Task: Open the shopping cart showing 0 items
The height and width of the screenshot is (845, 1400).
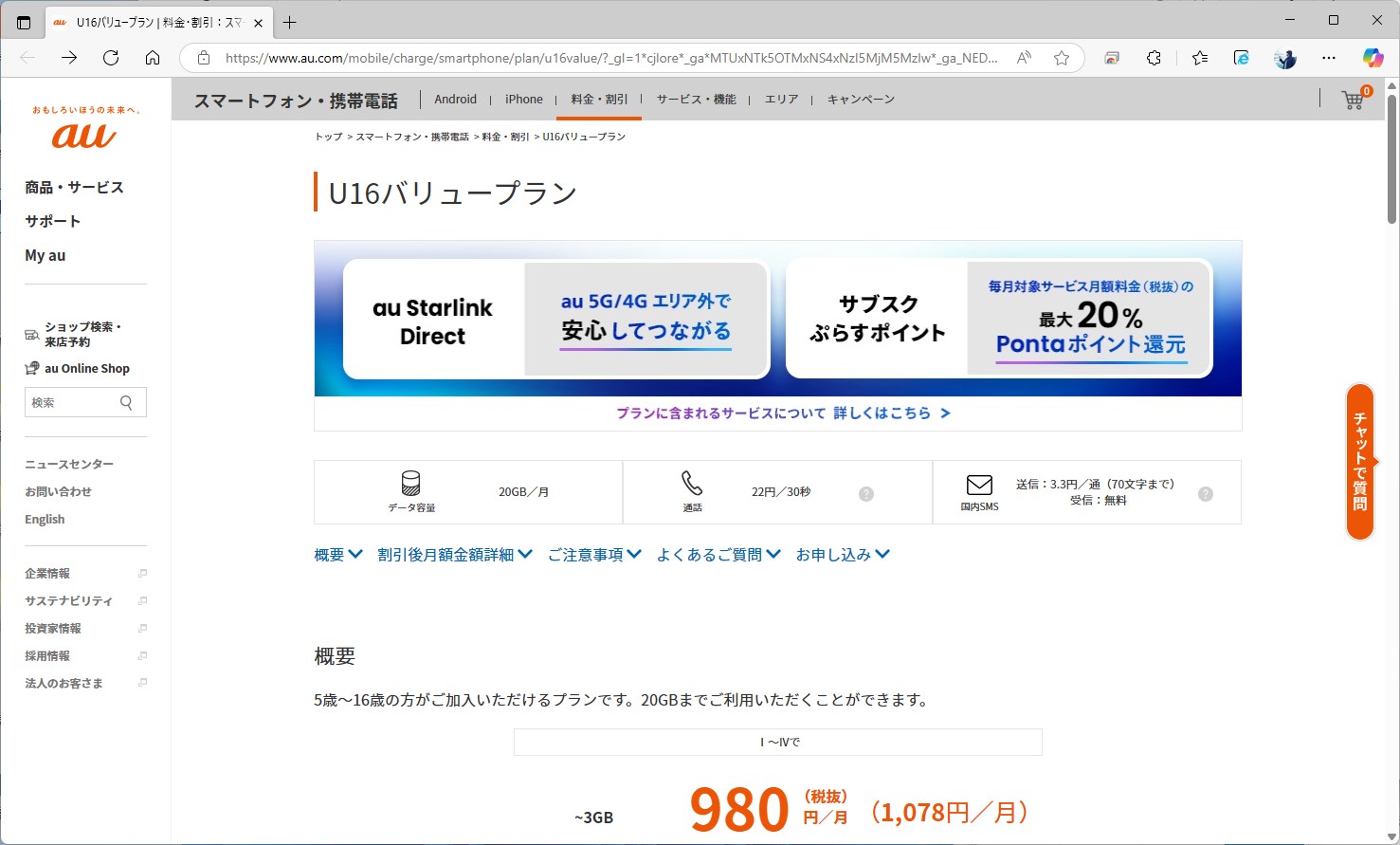Action: coord(1354,99)
